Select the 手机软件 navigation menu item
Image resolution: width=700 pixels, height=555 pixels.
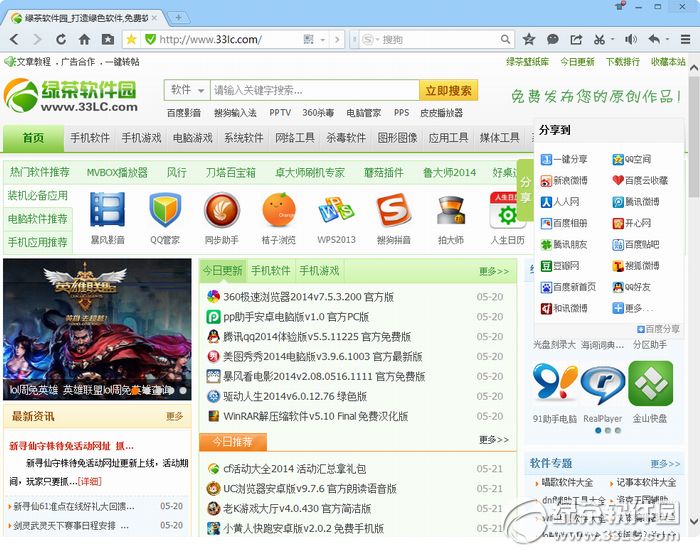click(x=90, y=138)
